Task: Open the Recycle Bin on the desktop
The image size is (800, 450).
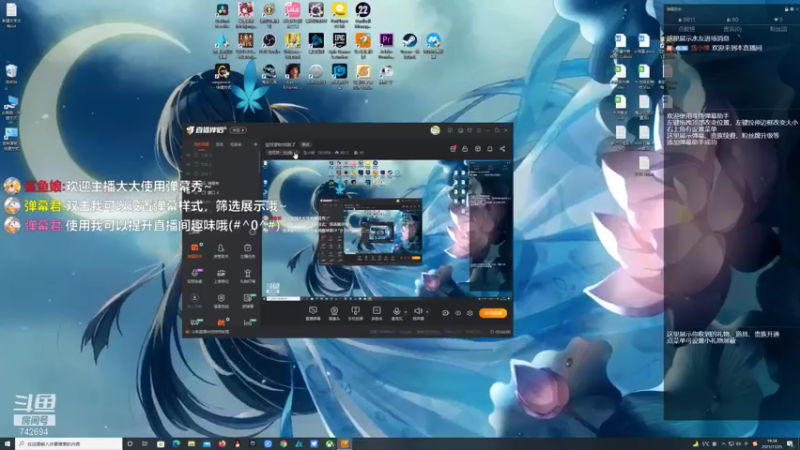Action: tap(11, 70)
